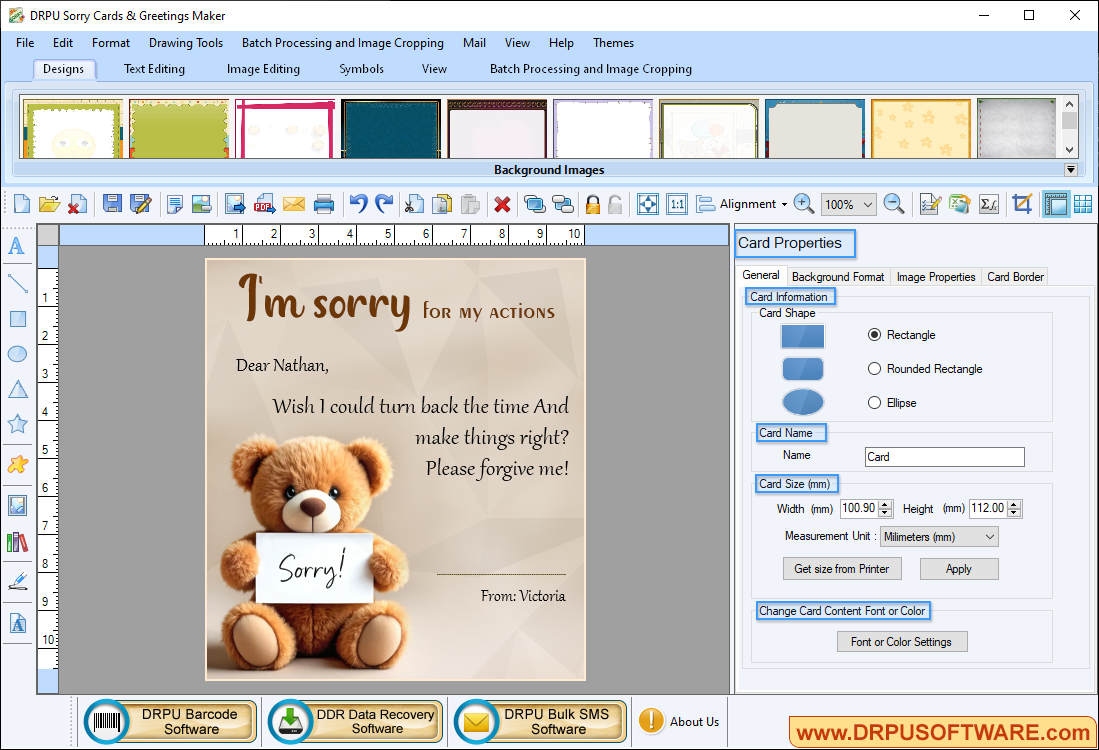Open the zoom percentage combo box

(x=848, y=203)
